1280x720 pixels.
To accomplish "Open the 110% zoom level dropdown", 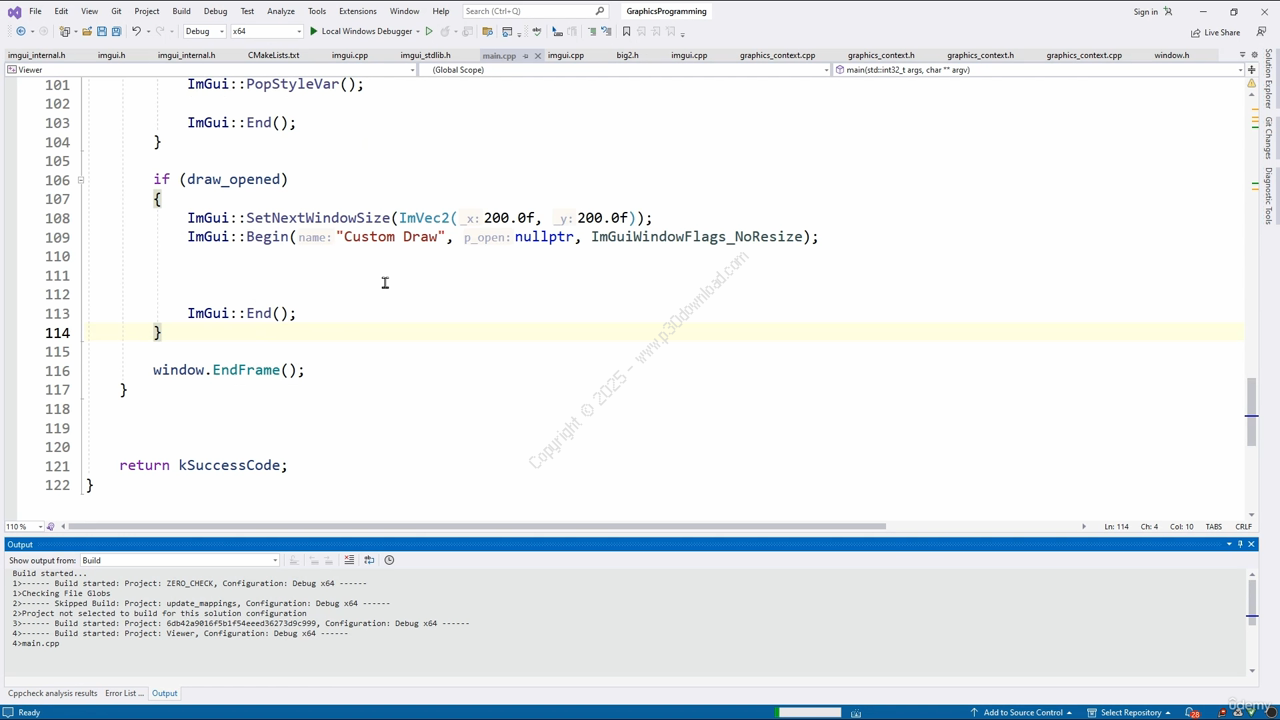I will tap(25, 527).
